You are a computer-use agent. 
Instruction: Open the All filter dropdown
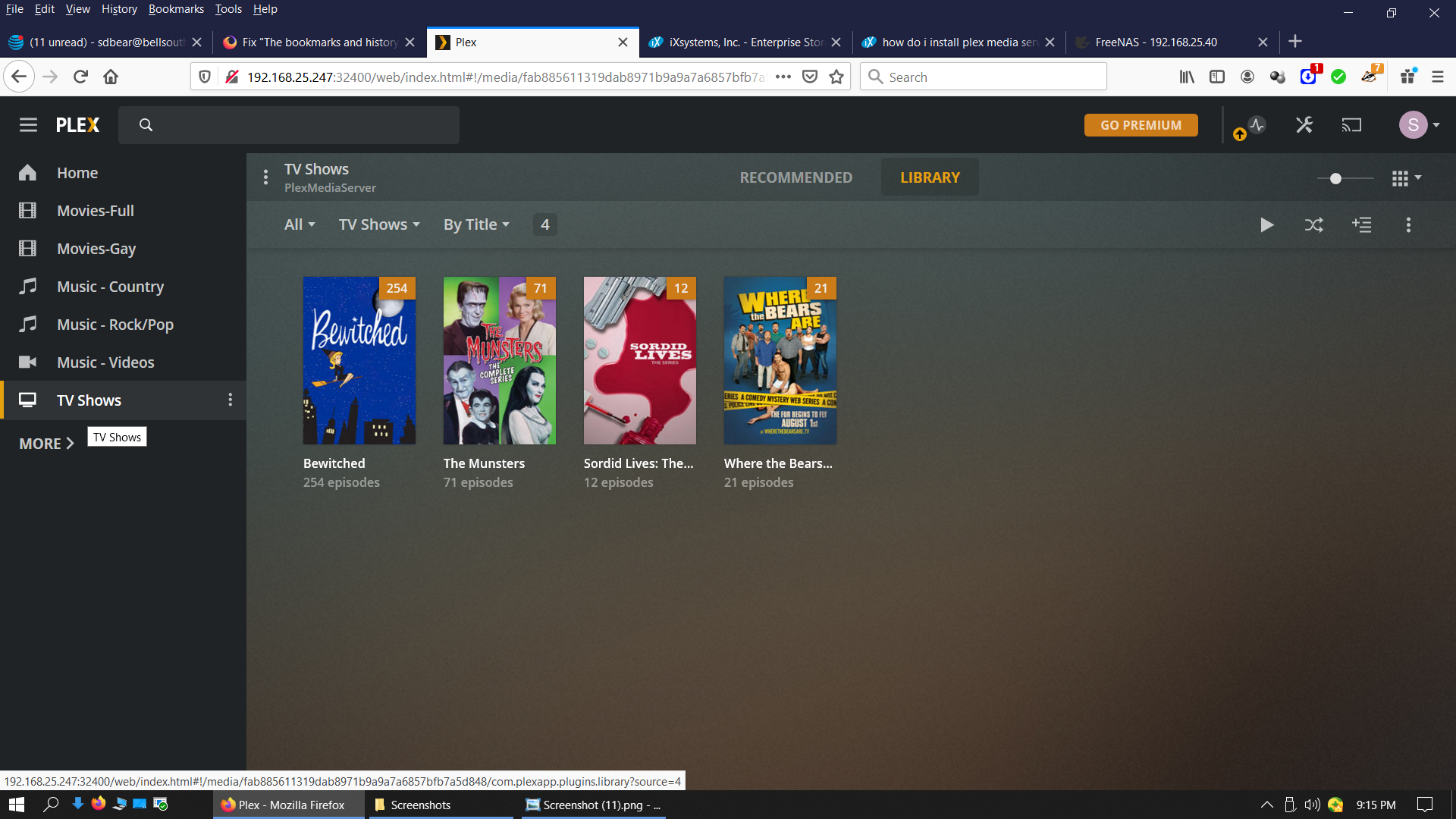(x=300, y=224)
